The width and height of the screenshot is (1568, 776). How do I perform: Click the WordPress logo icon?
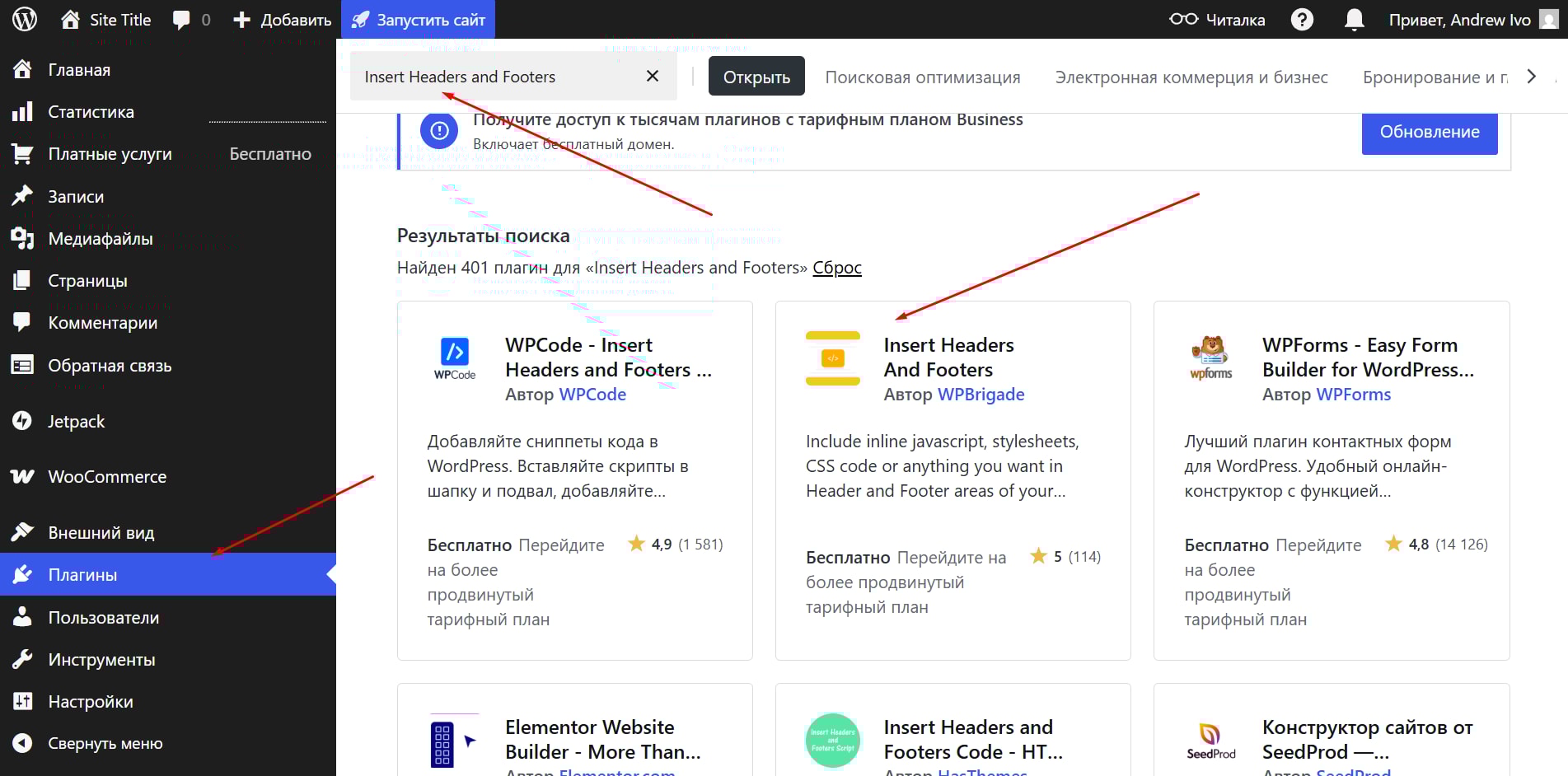tap(25, 19)
